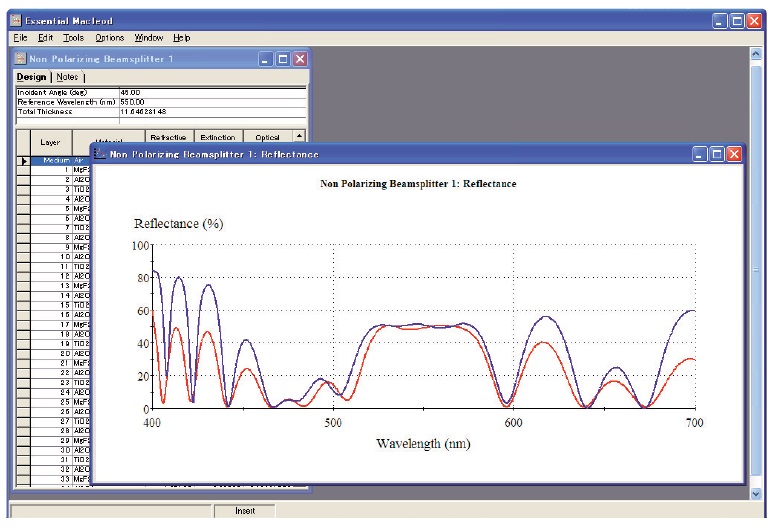Open the Options menu
The width and height of the screenshot is (780, 530).
110,37
